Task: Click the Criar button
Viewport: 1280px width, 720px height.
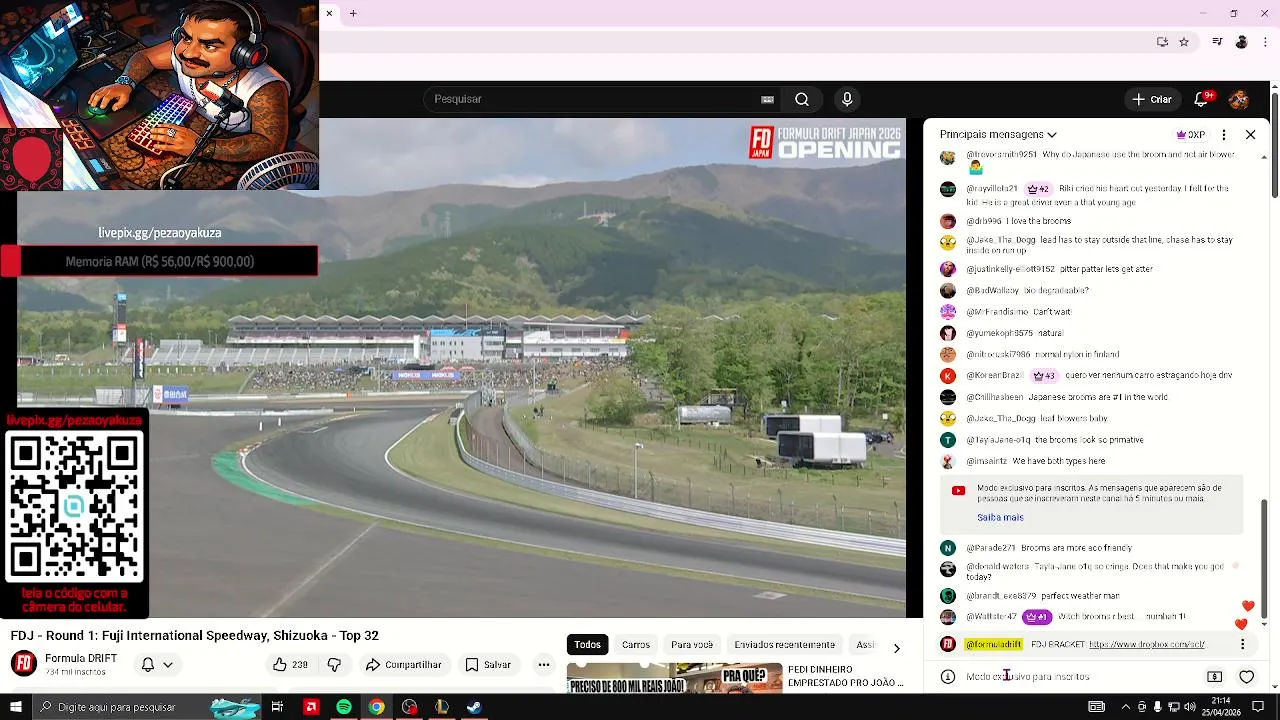Action: click(1151, 99)
